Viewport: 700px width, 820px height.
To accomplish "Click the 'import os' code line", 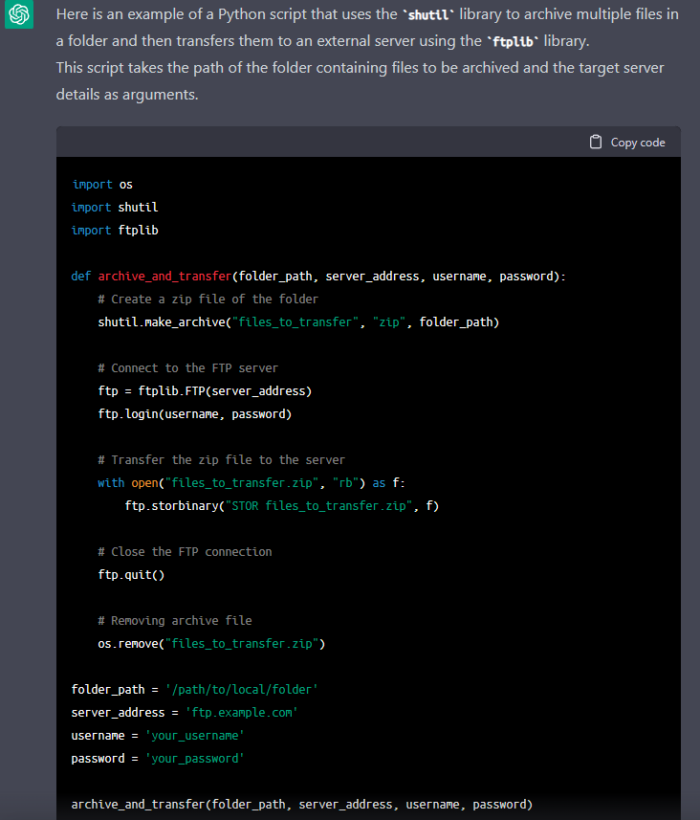I will (x=102, y=184).
